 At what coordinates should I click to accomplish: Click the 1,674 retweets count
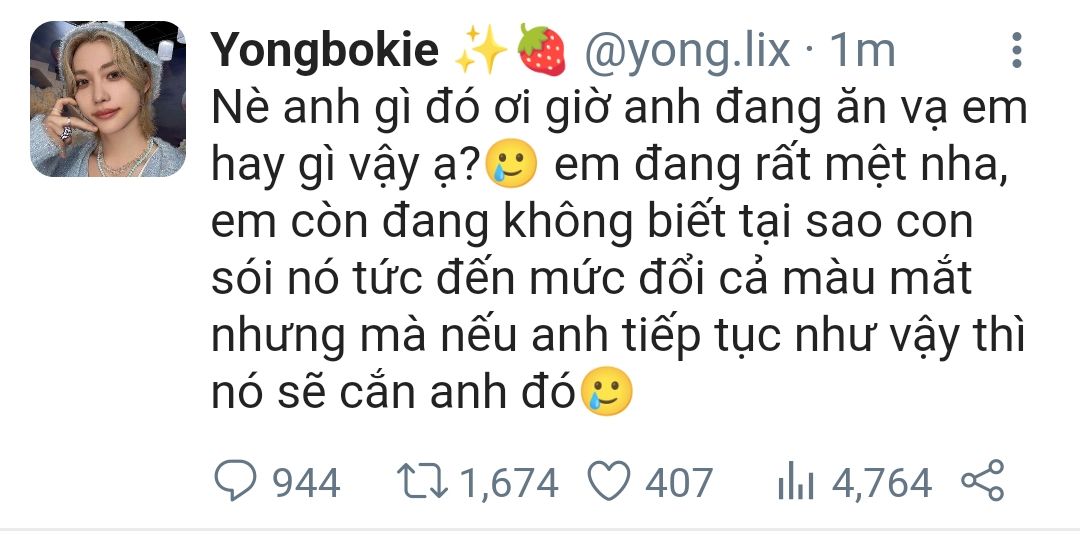coord(508,483)
